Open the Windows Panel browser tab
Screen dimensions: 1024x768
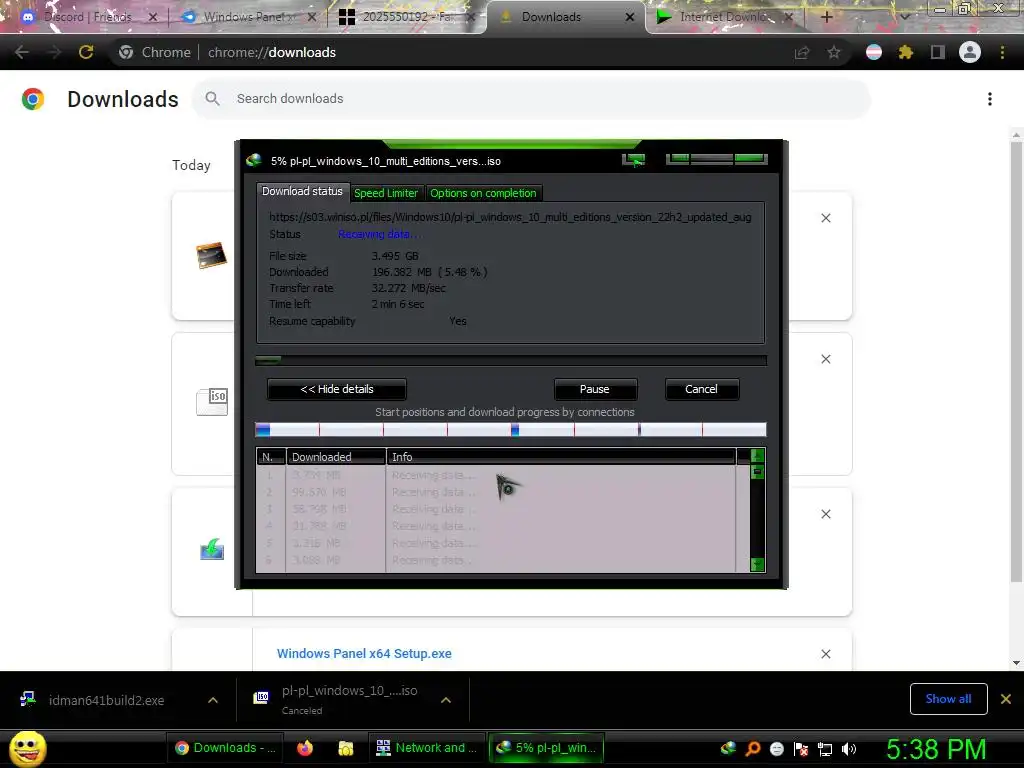(248, 17)
